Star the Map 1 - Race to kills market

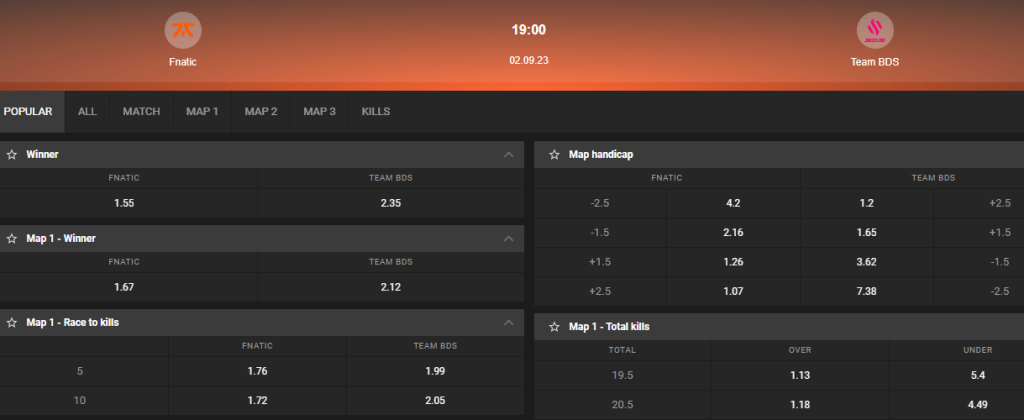(x=12, y=323)
